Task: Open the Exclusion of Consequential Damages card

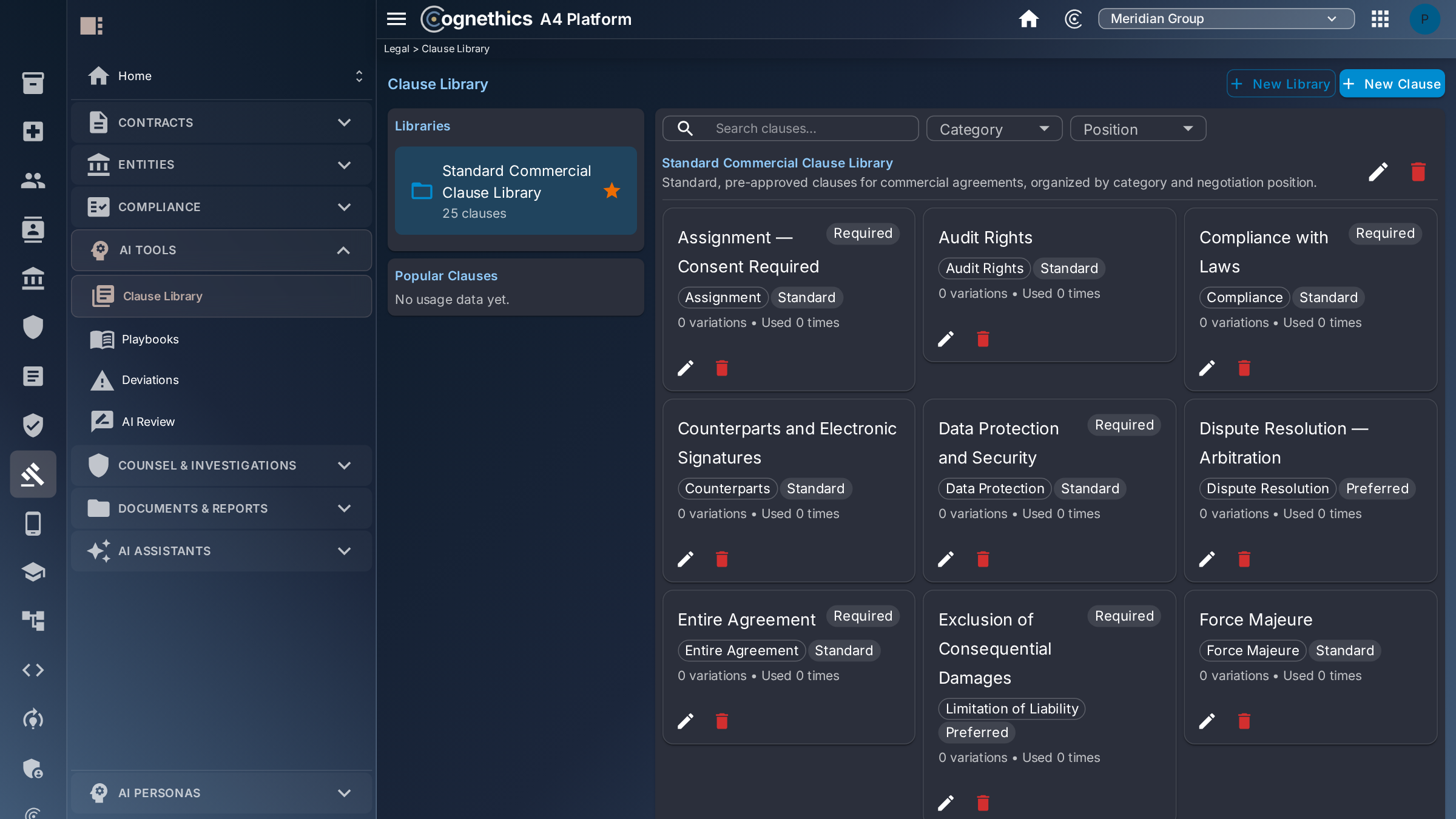Action: [1049, 704]
